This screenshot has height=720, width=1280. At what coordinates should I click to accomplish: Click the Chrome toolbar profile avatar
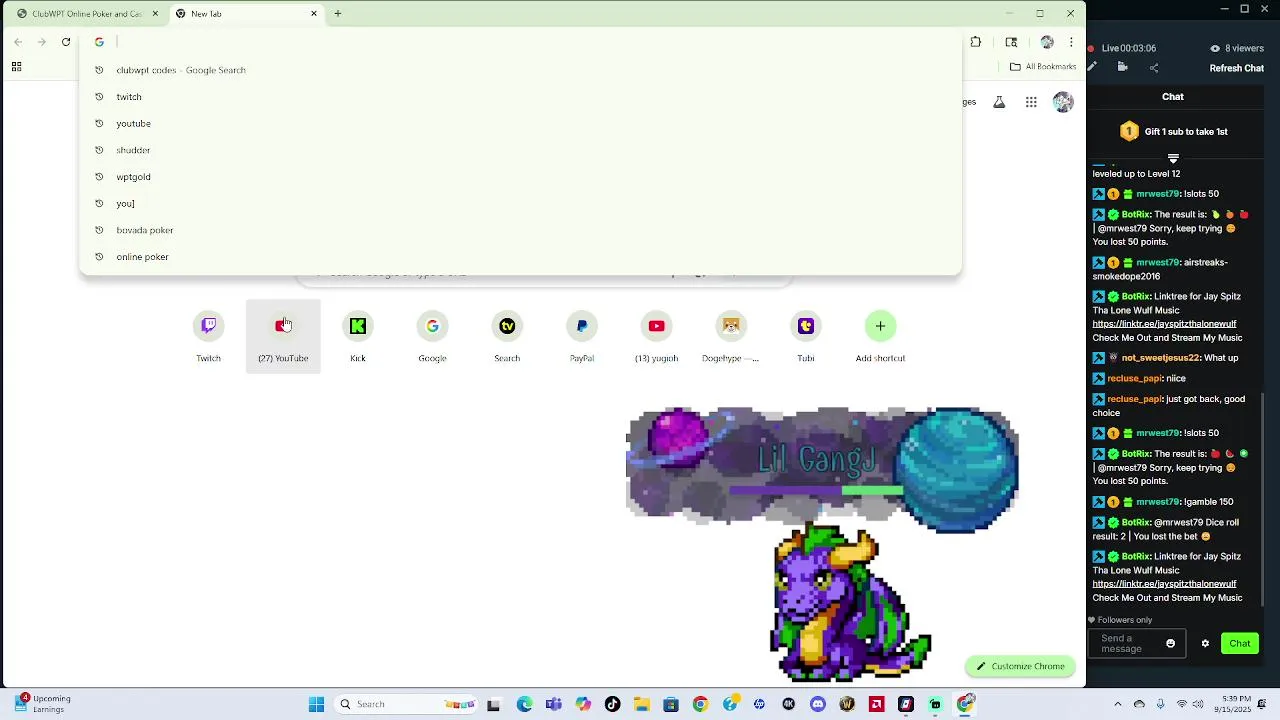click(1047, 42)
